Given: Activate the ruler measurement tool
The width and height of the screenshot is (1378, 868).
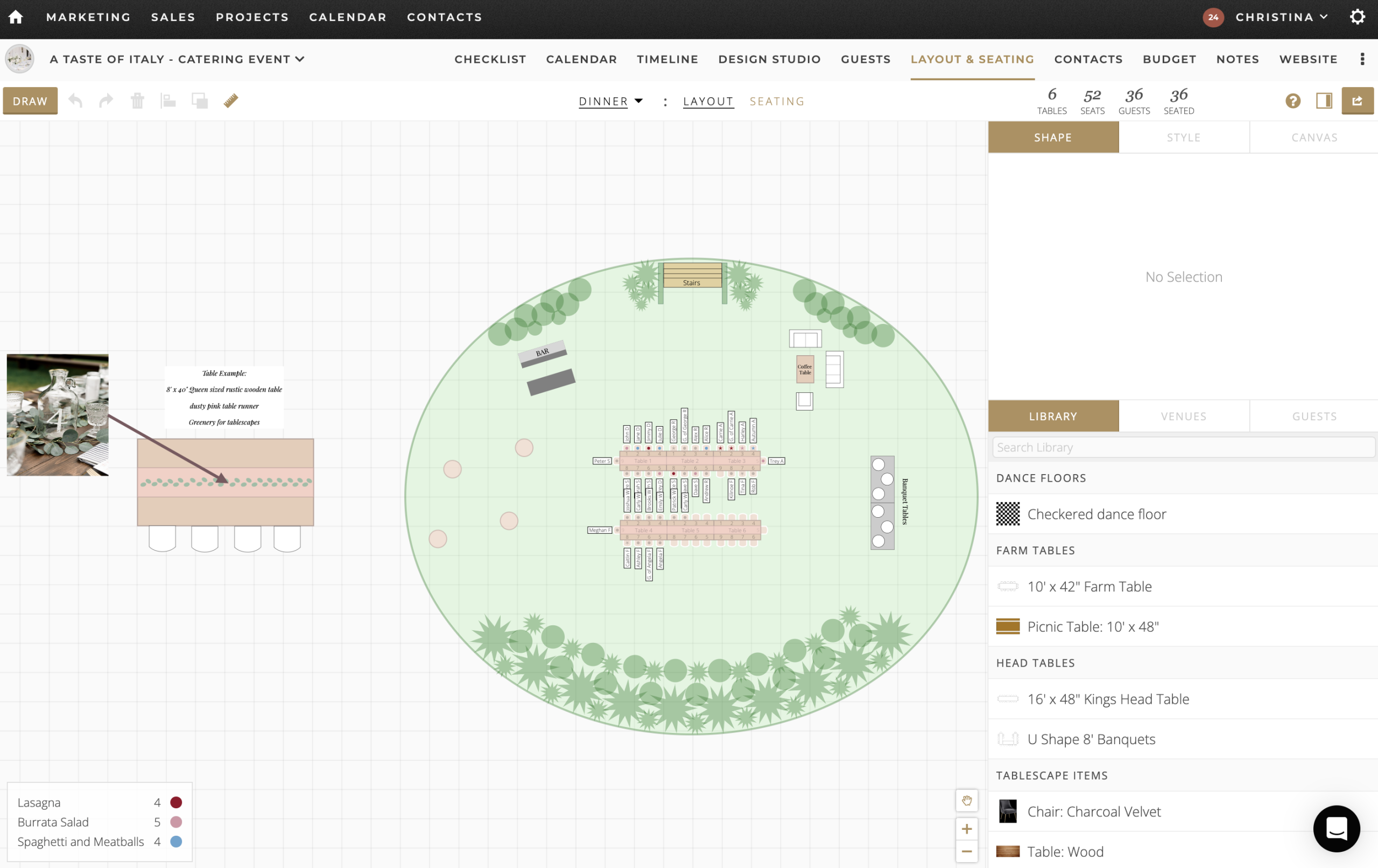Looking at the screenshot, I should (x=230, y=100).
